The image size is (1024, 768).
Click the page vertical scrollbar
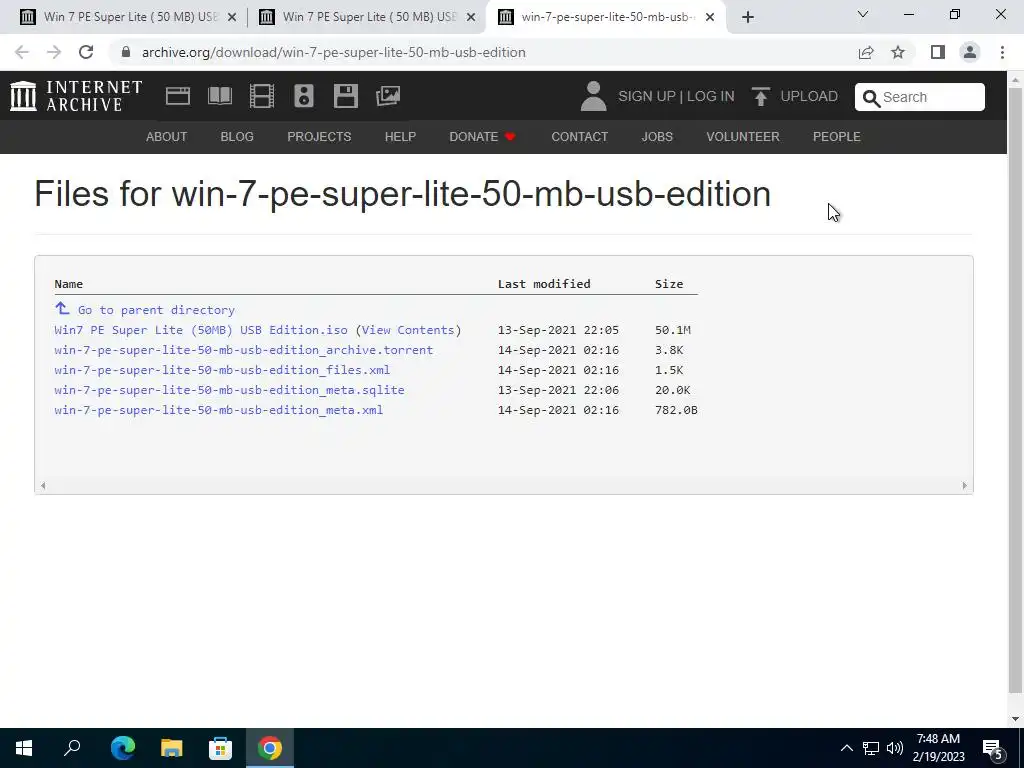click(x=1016, y=390)
